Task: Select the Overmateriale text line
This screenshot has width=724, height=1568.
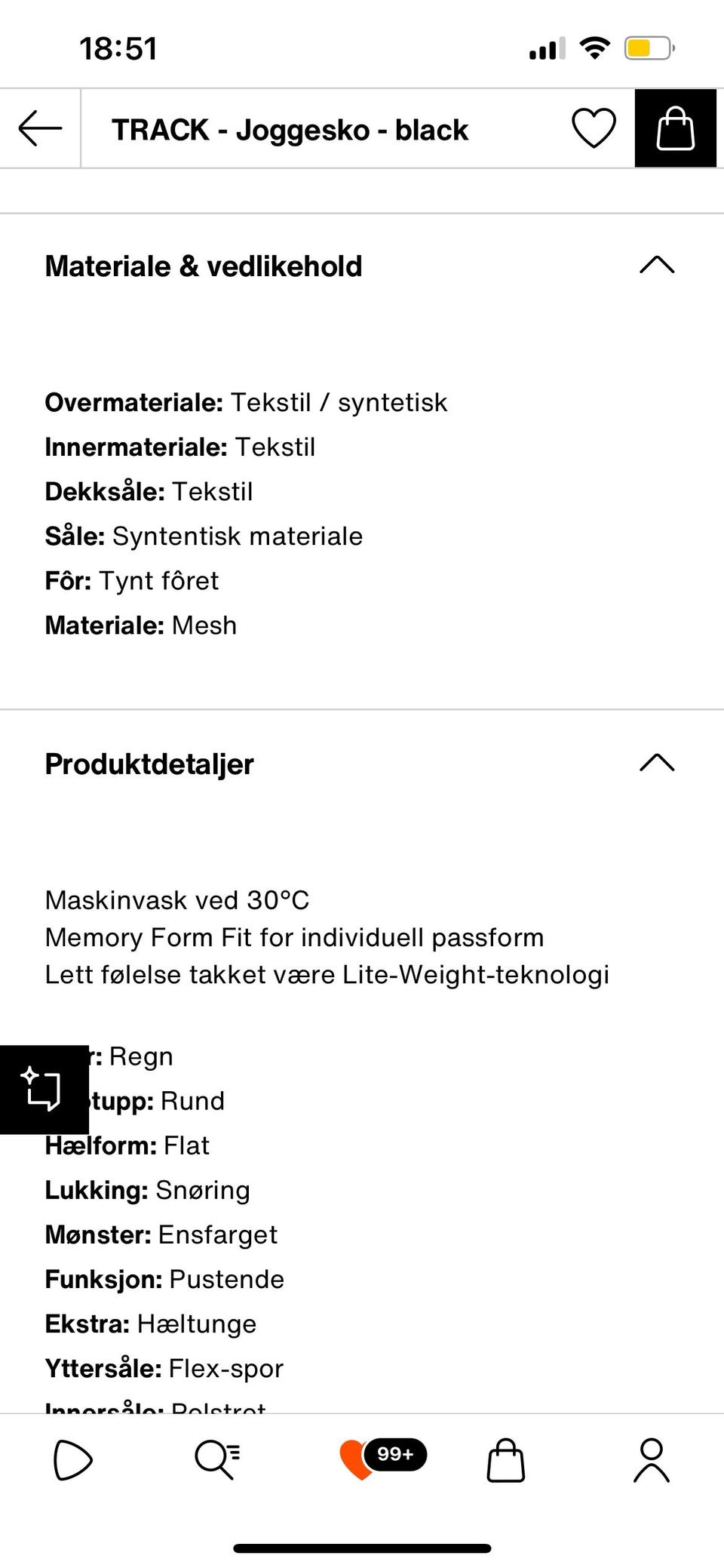Action: (x=246, y=402)
